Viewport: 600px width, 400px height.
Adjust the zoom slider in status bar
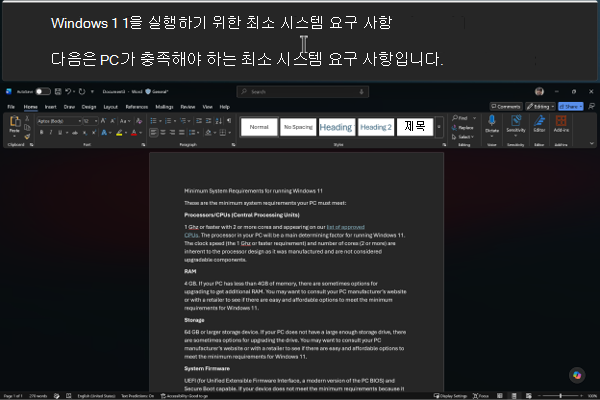click(x=560, y=395)
